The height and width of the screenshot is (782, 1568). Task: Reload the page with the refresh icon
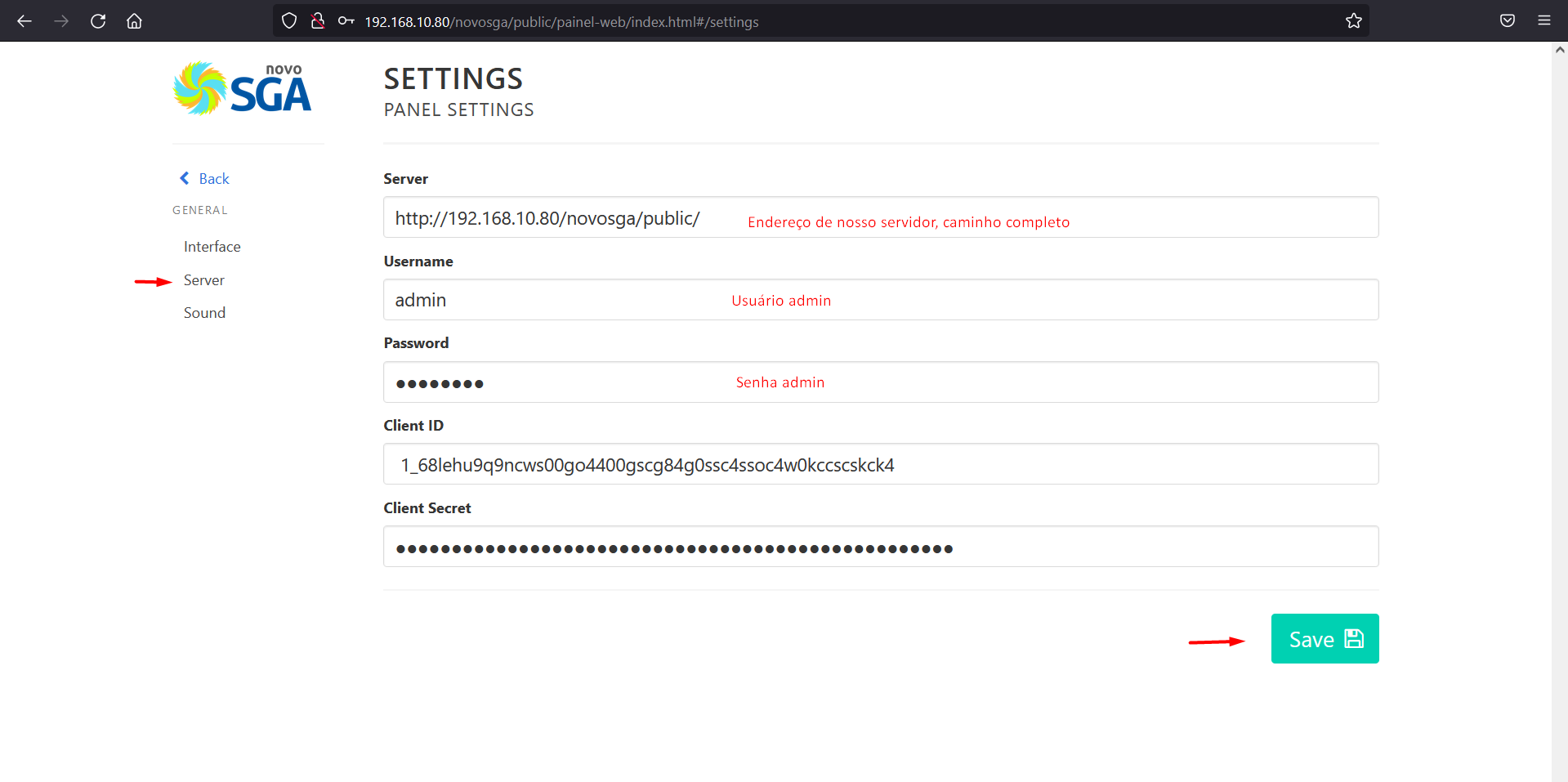[98, 21]
